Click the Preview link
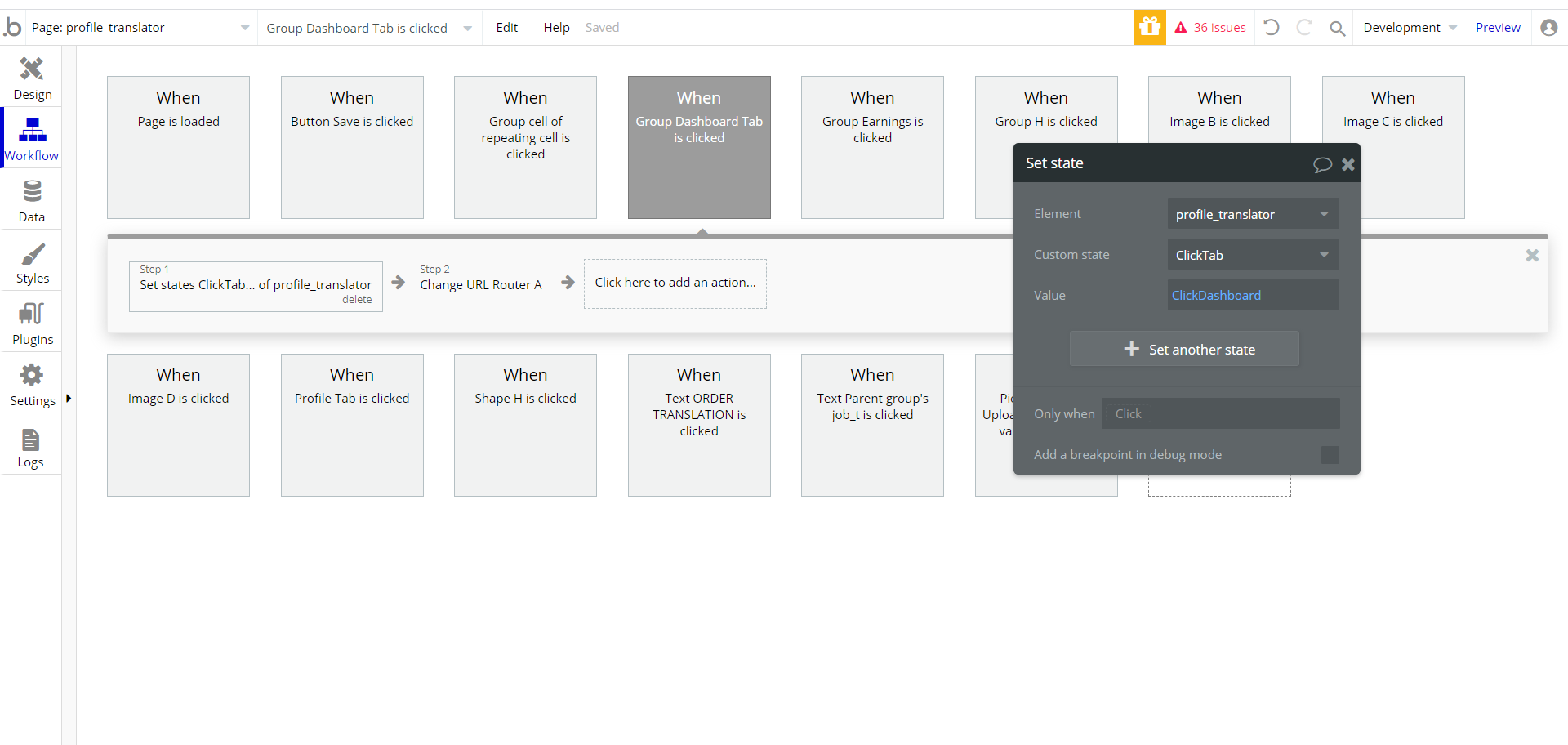 1498,28
